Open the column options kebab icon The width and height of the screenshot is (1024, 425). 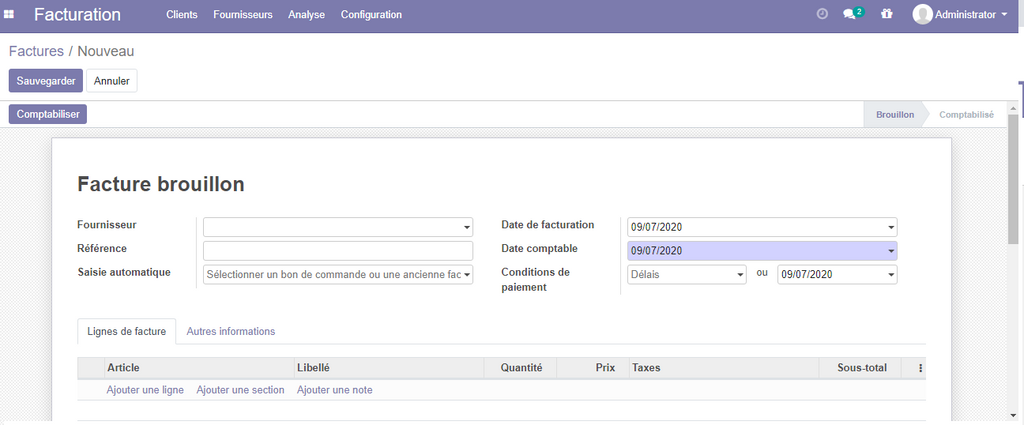920,368
